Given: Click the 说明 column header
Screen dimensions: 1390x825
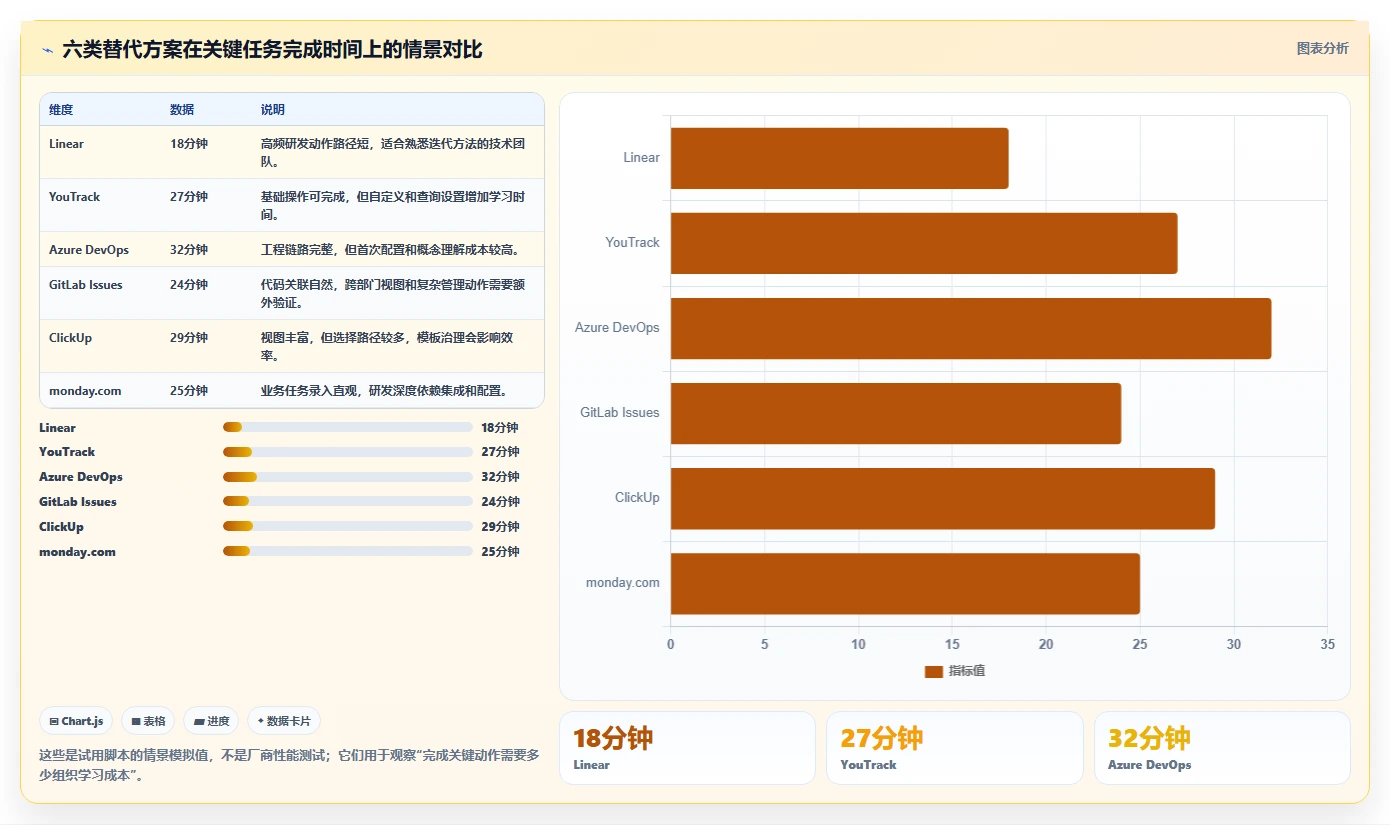Looking at the screenshot, I should click(x=273, y=110).
